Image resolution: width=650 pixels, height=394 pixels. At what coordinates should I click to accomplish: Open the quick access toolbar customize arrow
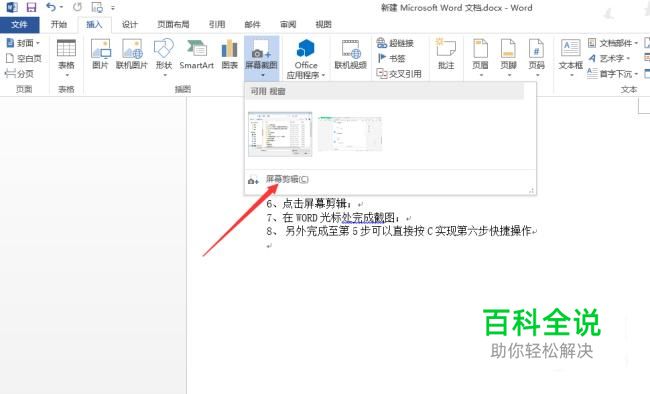(x=113, y=8)
